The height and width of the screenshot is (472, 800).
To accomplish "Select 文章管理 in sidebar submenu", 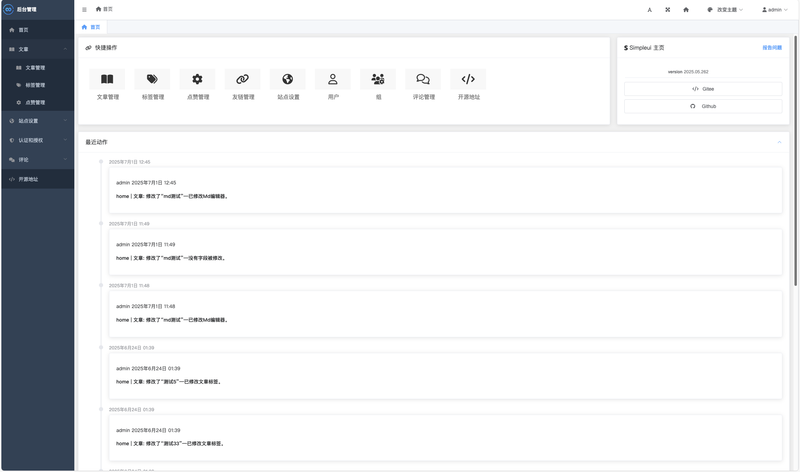I will 38,68.
